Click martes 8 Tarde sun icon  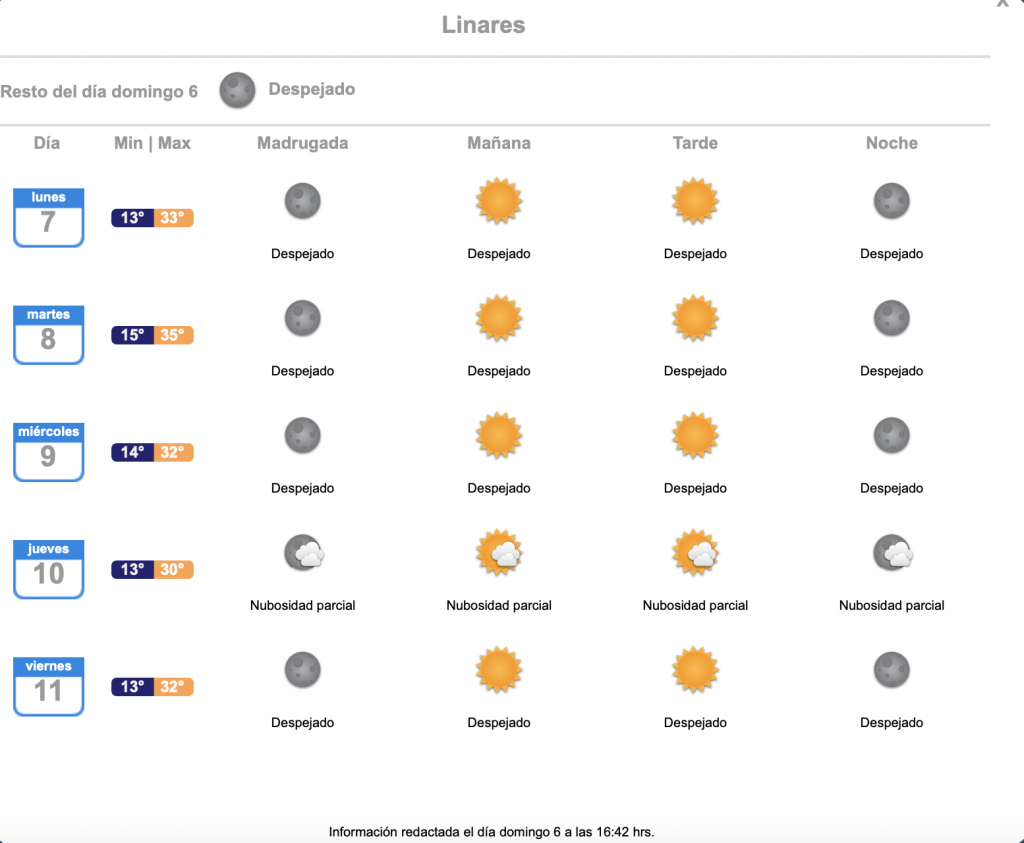tap(695, 318)
